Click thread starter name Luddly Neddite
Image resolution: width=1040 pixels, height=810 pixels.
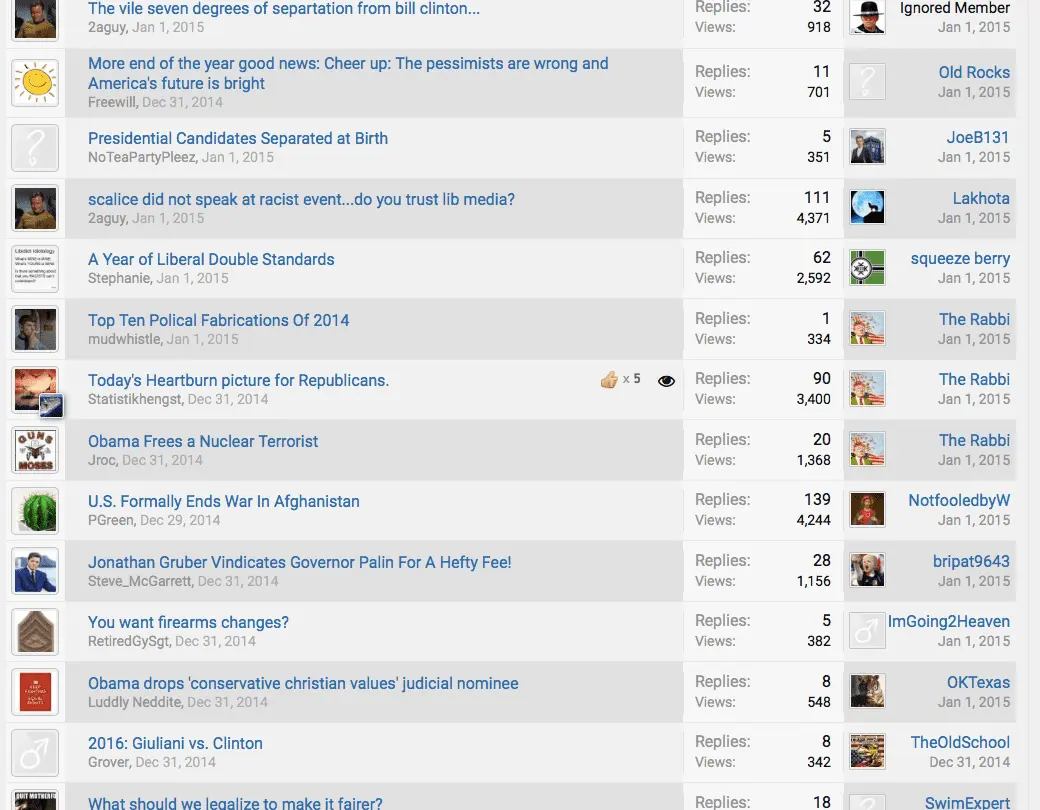tap(135, 702)
